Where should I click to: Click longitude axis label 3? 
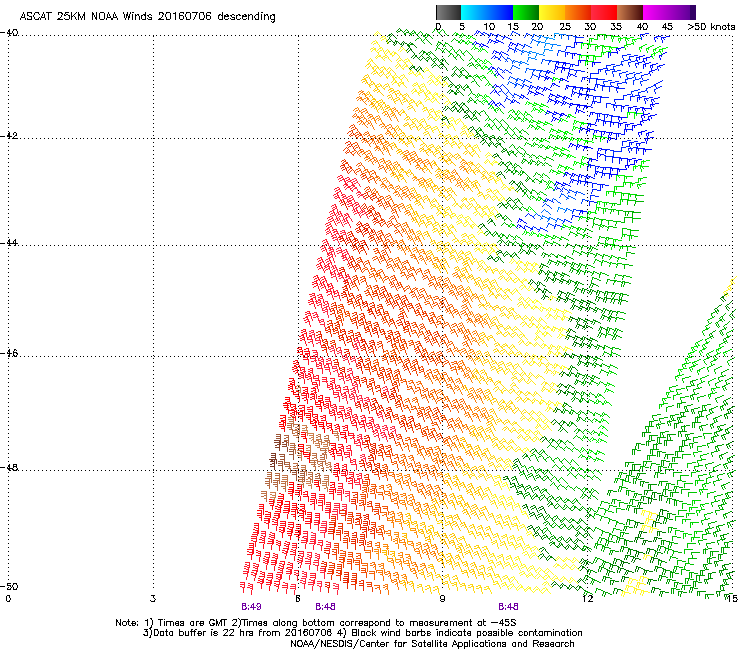pos(153,599)
